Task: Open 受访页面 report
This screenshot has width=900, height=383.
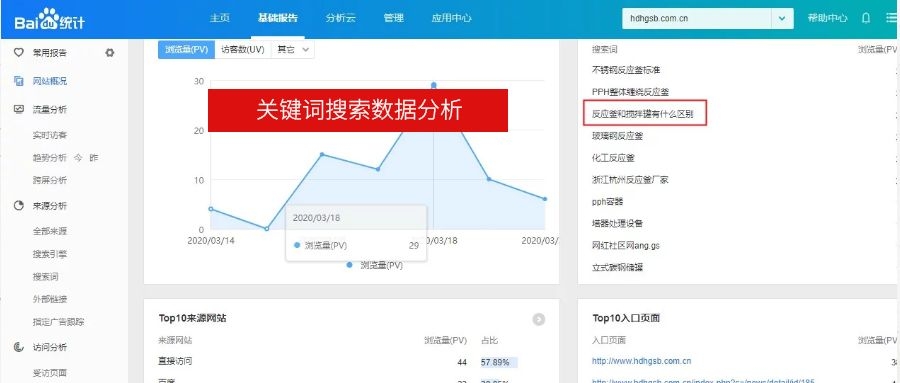Action: point(49,373)
